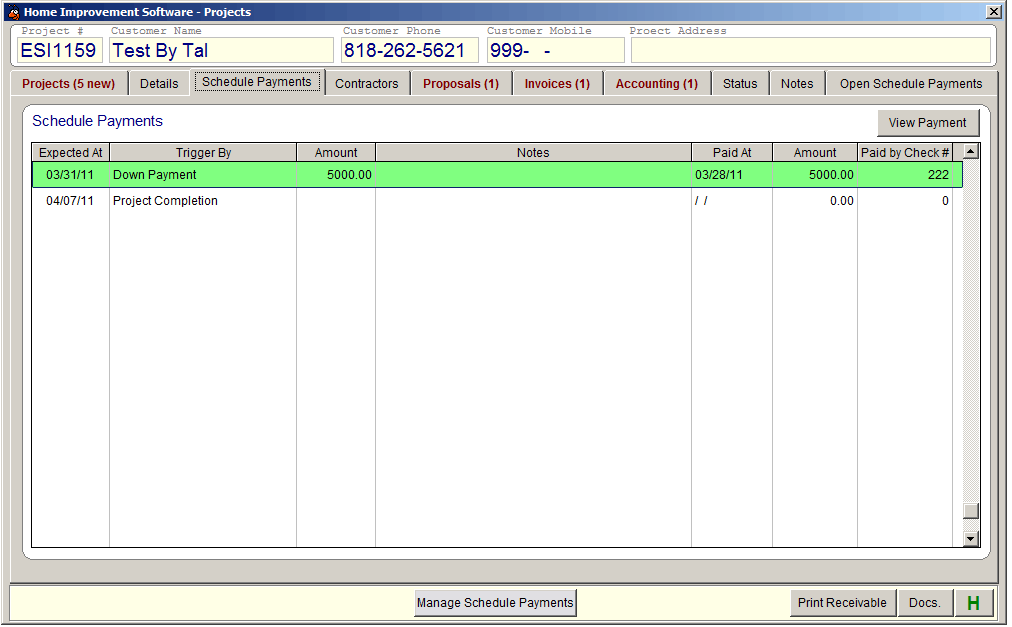Click the Paid At column header
The image size is (1012, 627).
pos(732,153)
